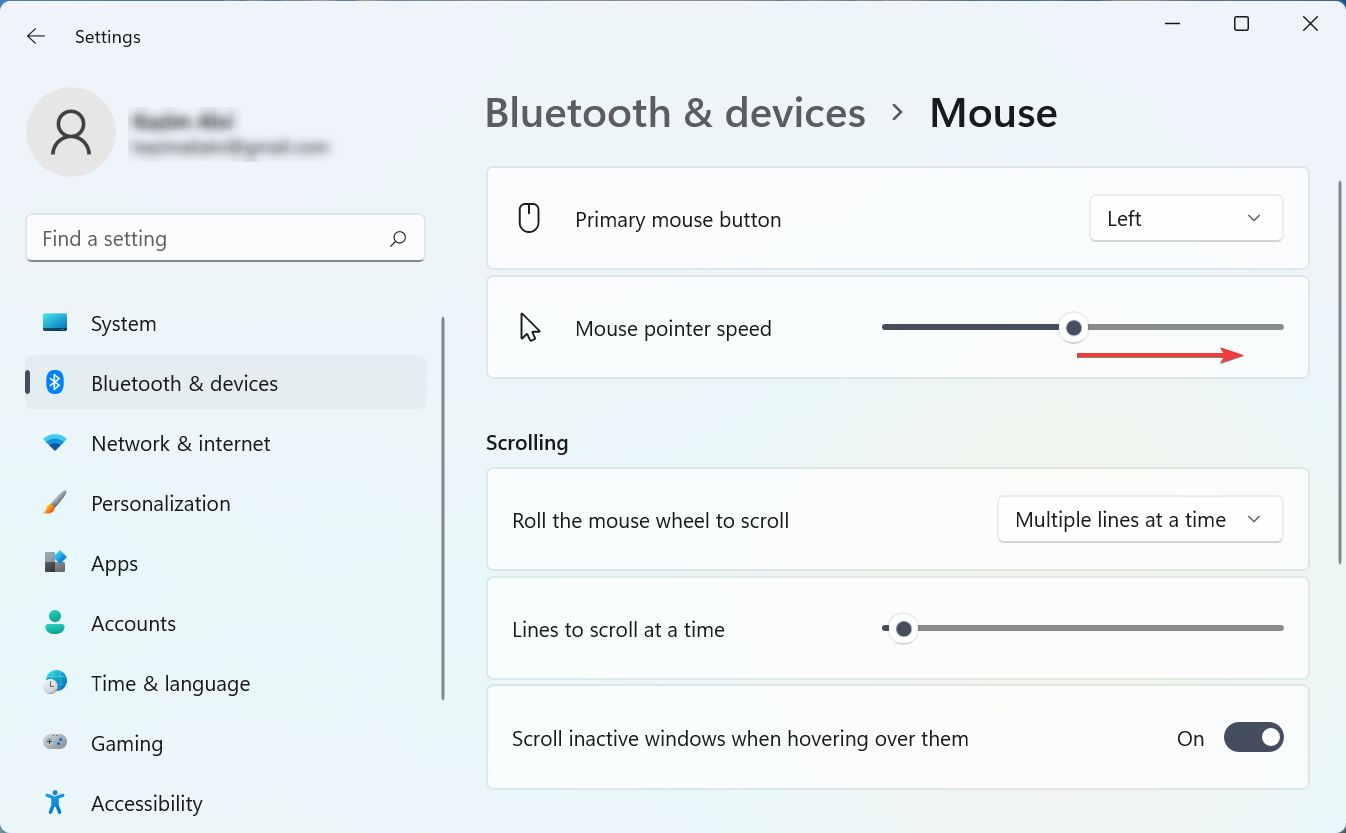Open the Left selection dropdown arrow
The image size is (1346, 833).
point(1254,218)
